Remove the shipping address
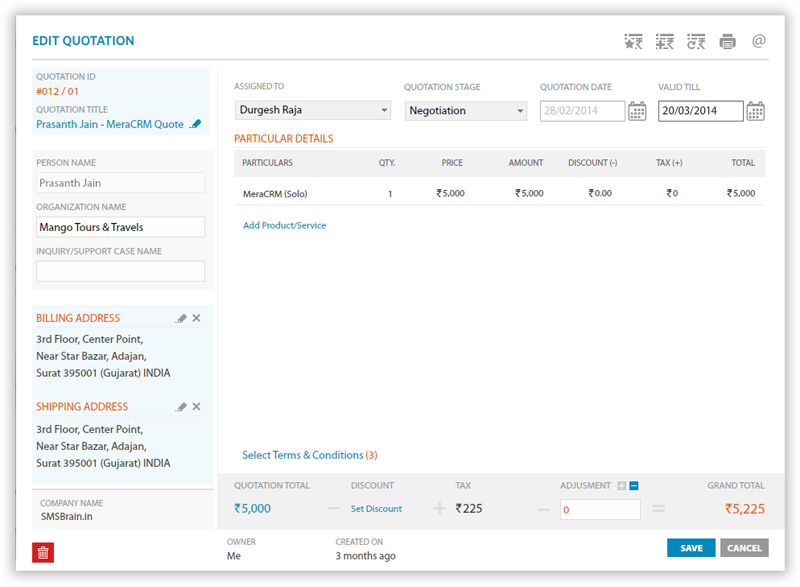Image resolution: width=800 pixels, height=587 pixels. tap(196, 407)
